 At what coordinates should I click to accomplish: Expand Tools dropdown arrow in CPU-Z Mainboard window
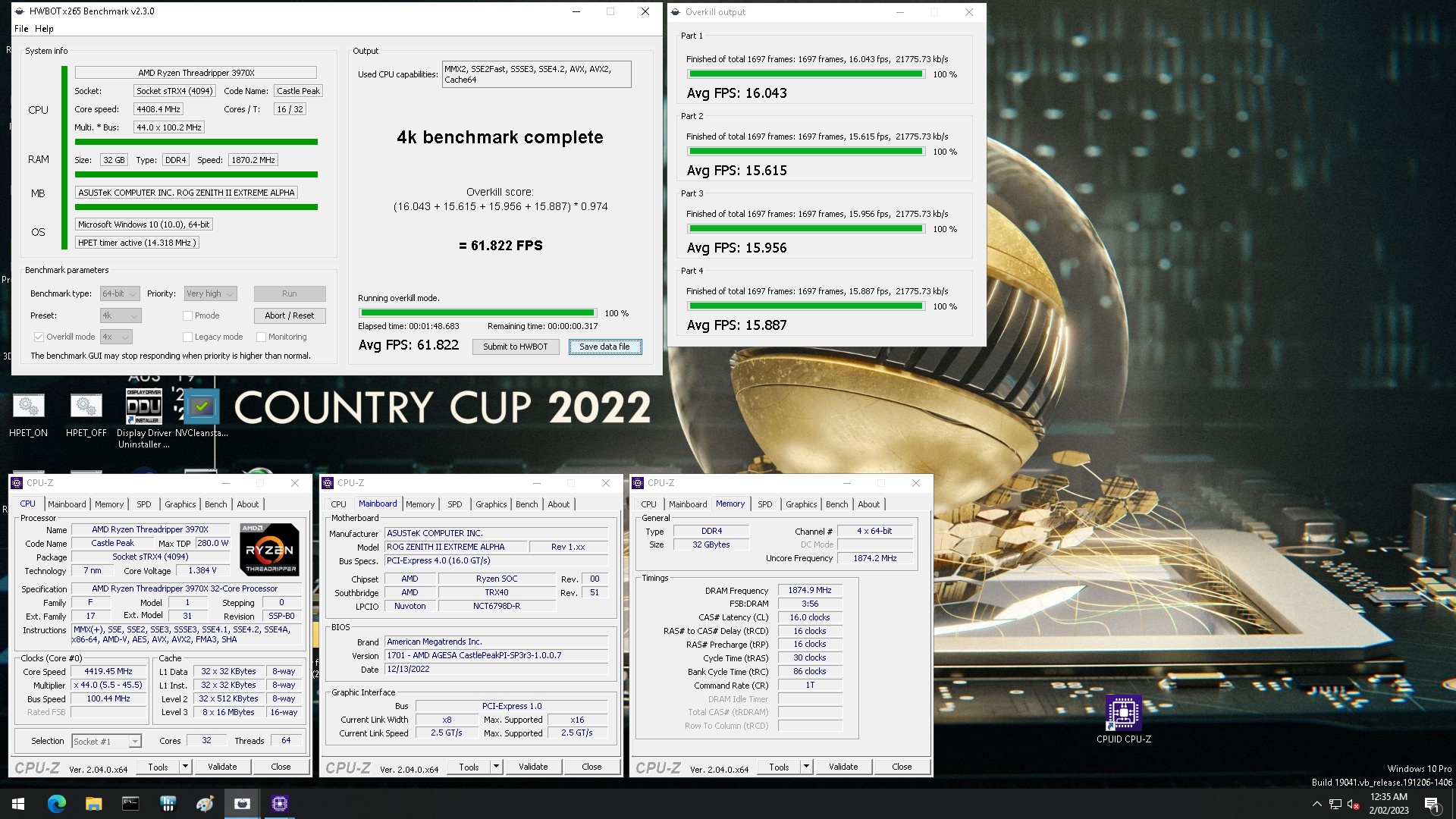(x=496, y=767)
